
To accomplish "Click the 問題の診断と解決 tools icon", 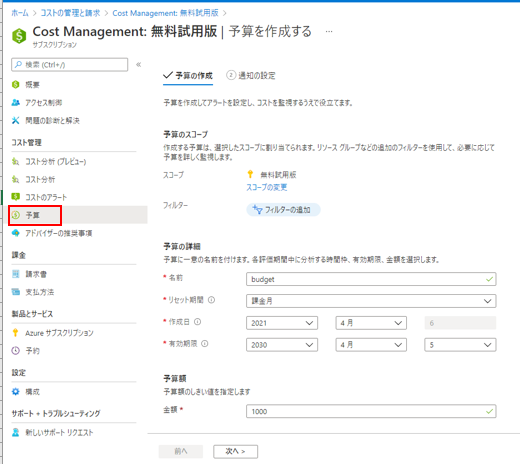I will (x=16, y=120).
